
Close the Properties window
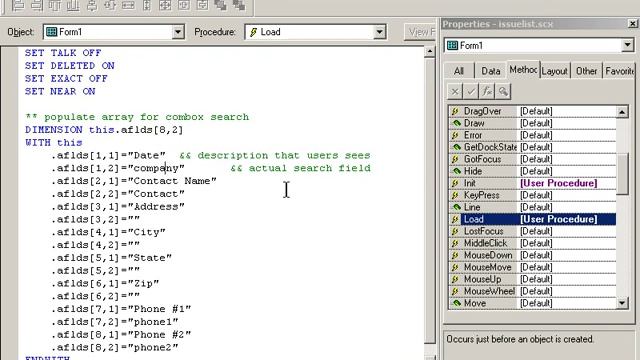633,24
